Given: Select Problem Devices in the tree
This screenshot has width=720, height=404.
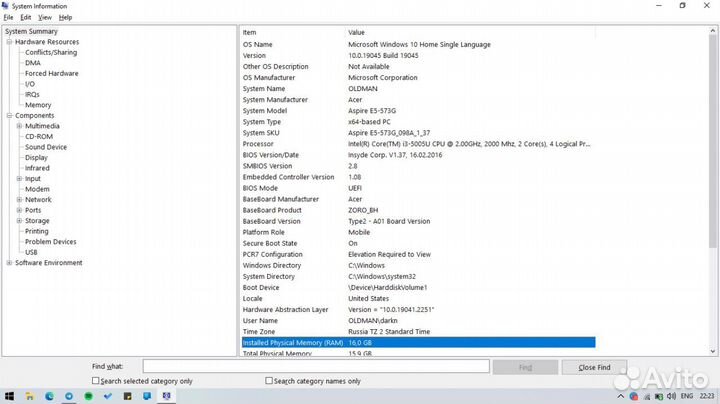Looking at the screenshot, I should point(51,242).
